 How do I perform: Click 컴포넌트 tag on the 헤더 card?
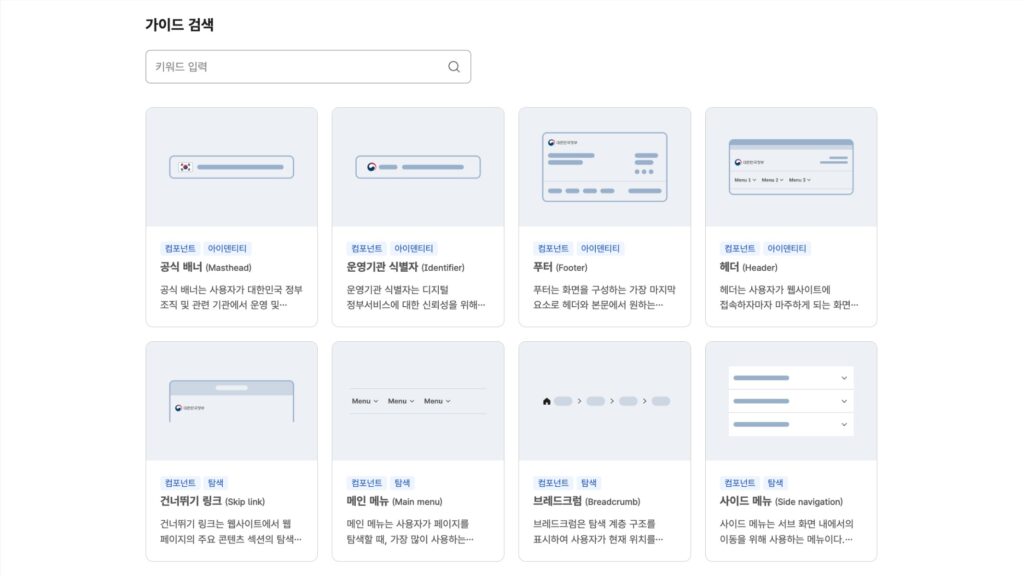tap(739, 248)
